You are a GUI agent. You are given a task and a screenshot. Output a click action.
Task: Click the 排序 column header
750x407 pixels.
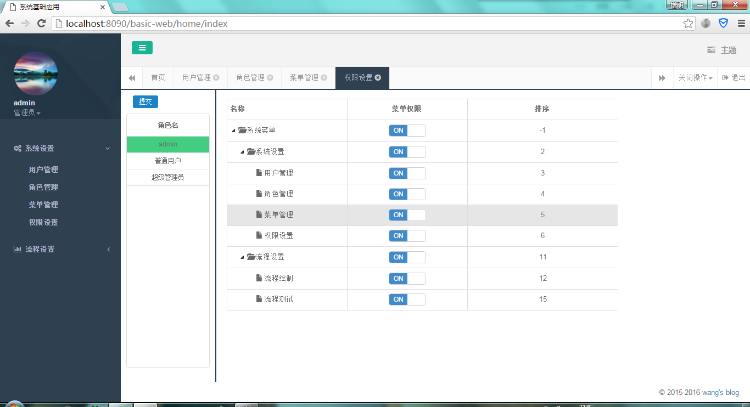coord(542,109)
